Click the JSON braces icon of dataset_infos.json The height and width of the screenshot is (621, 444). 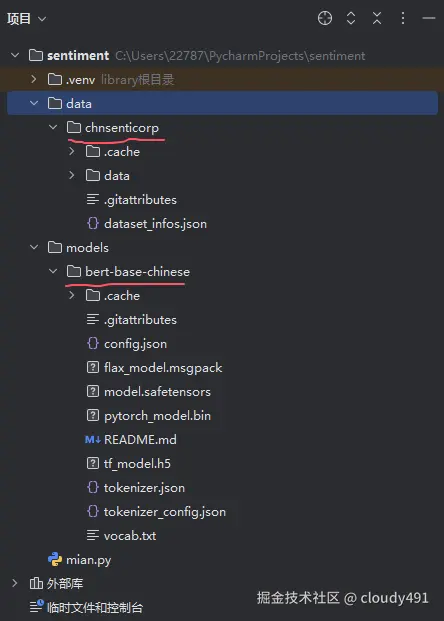click(x=93, y=224)
